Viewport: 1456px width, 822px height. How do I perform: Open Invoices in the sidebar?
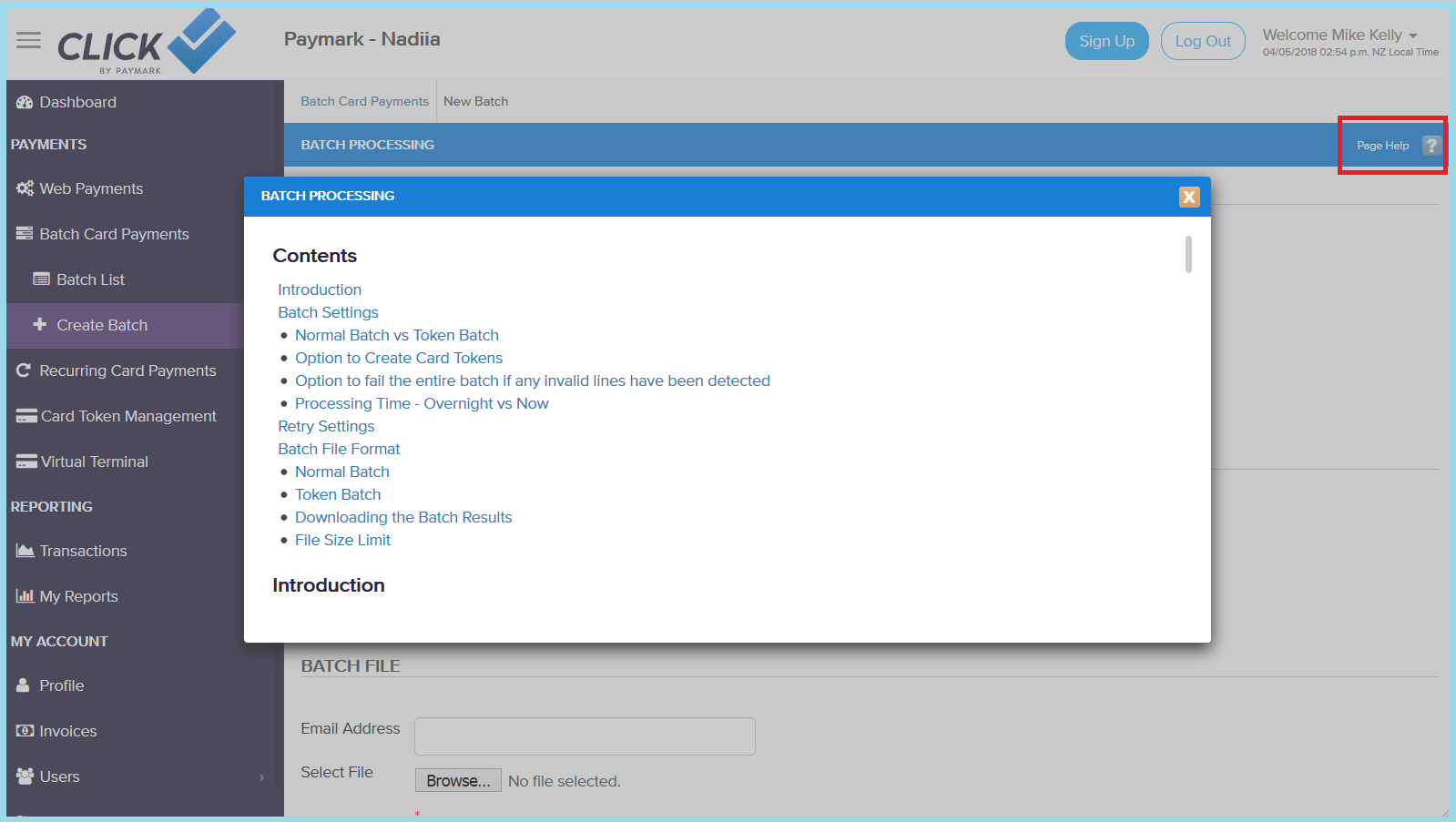pos(67,731)
